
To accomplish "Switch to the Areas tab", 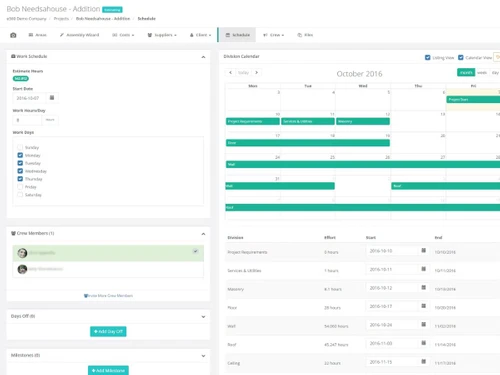I will (38, 35).
